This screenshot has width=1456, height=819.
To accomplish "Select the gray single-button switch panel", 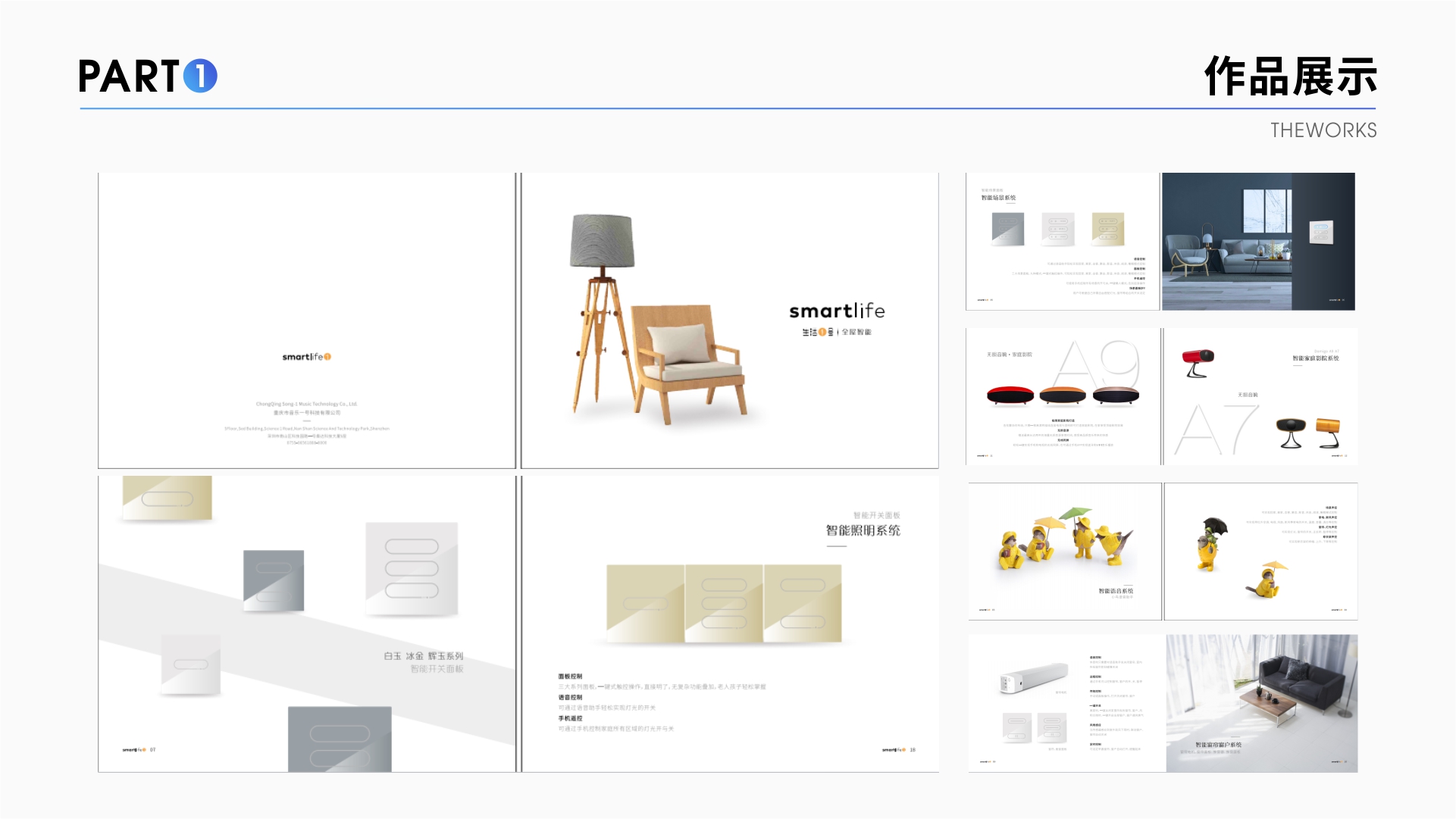I will [x=274, y=580].
